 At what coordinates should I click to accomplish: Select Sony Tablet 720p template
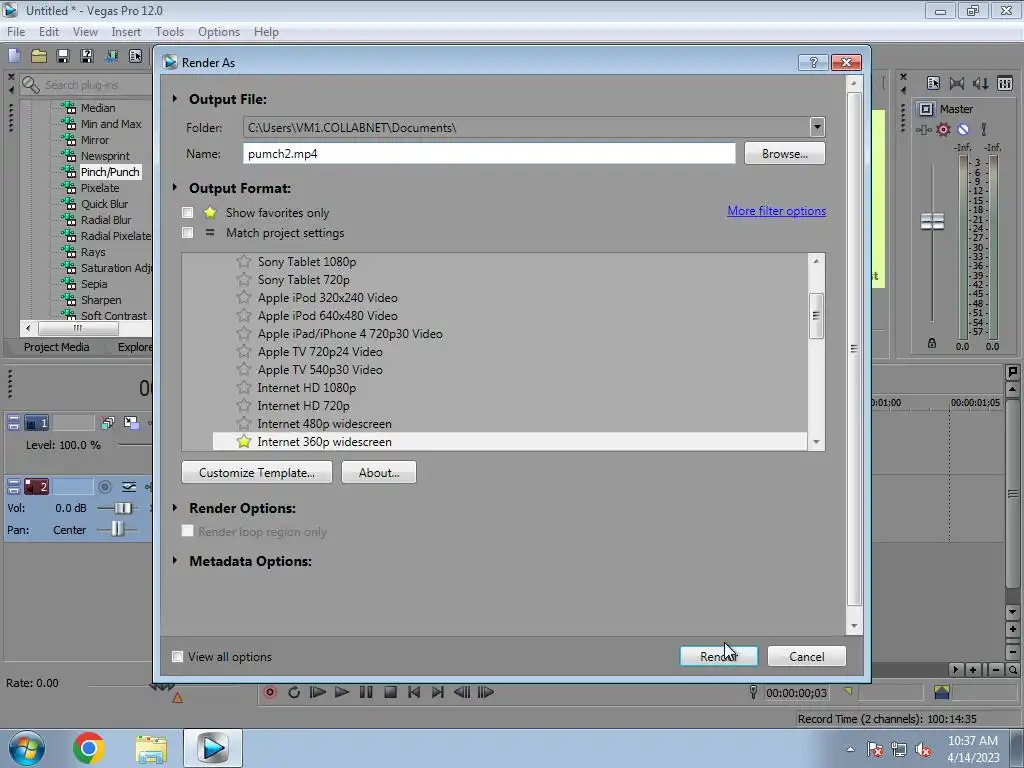[x=304, y=280]
